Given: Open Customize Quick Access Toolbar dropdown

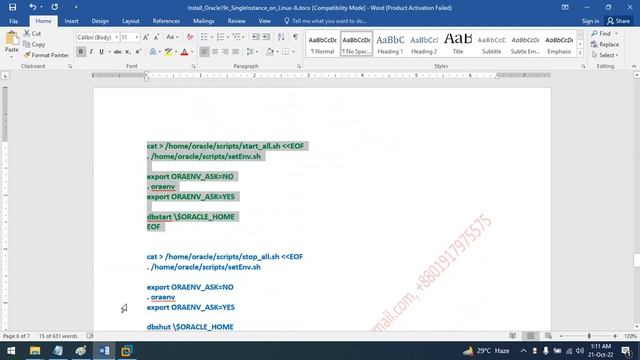Looking at the screenshot, I should click(x=76, y=7).
